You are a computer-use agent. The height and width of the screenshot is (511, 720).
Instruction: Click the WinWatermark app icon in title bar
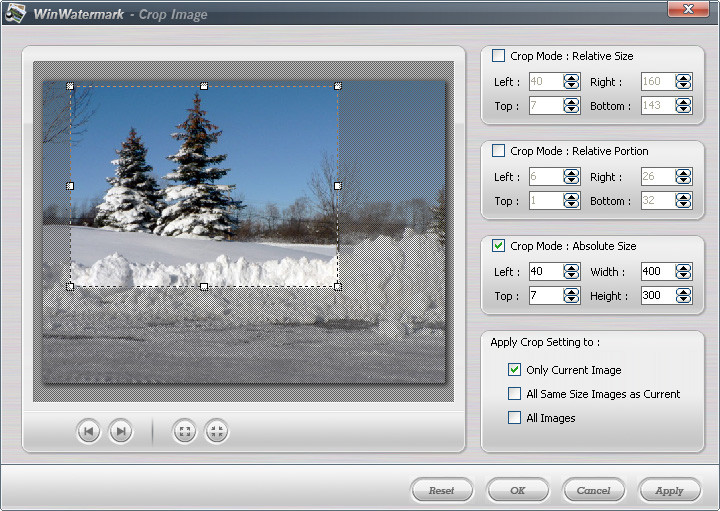[15, 14]
